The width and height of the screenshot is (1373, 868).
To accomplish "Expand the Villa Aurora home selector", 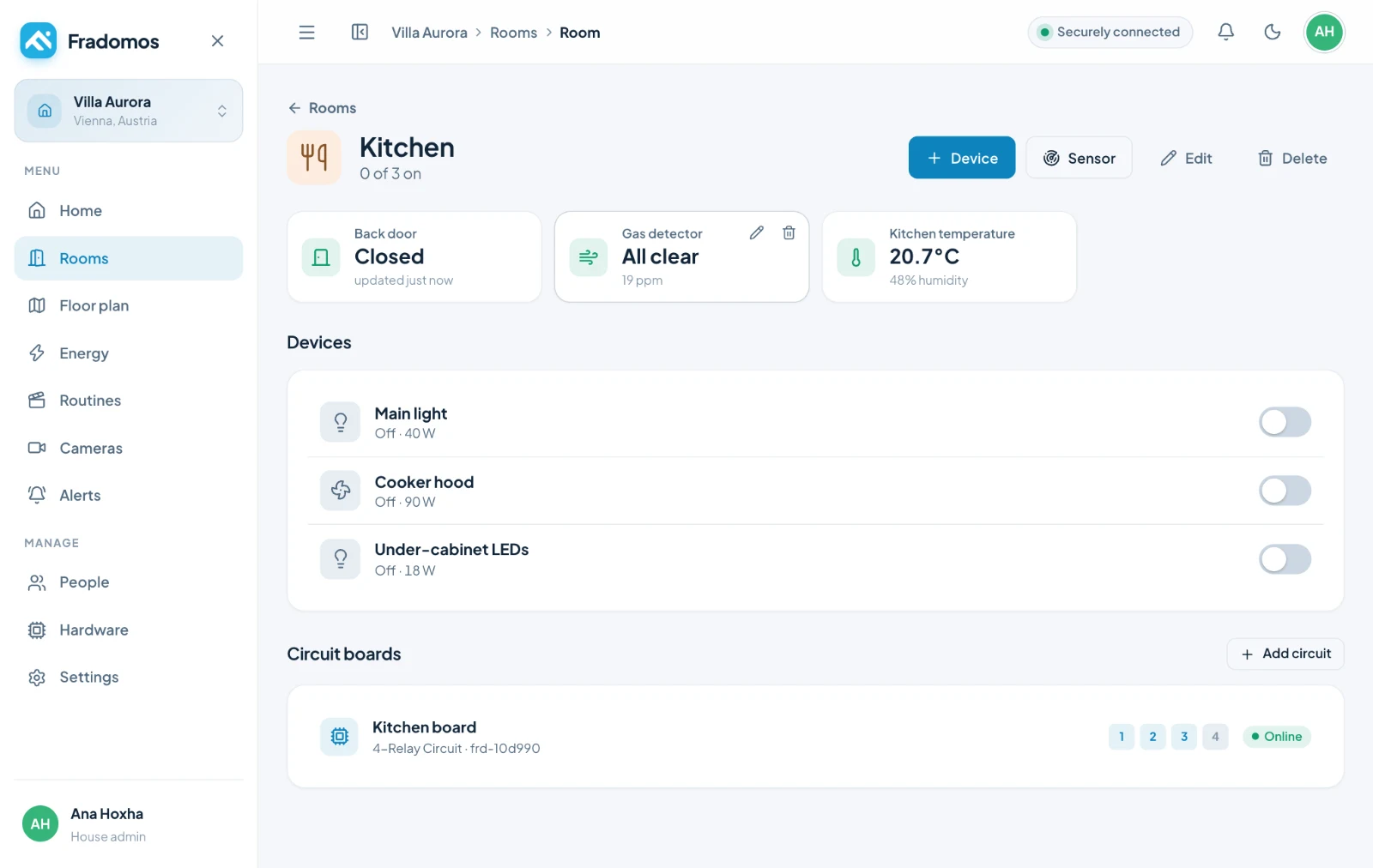I will 129,111.
